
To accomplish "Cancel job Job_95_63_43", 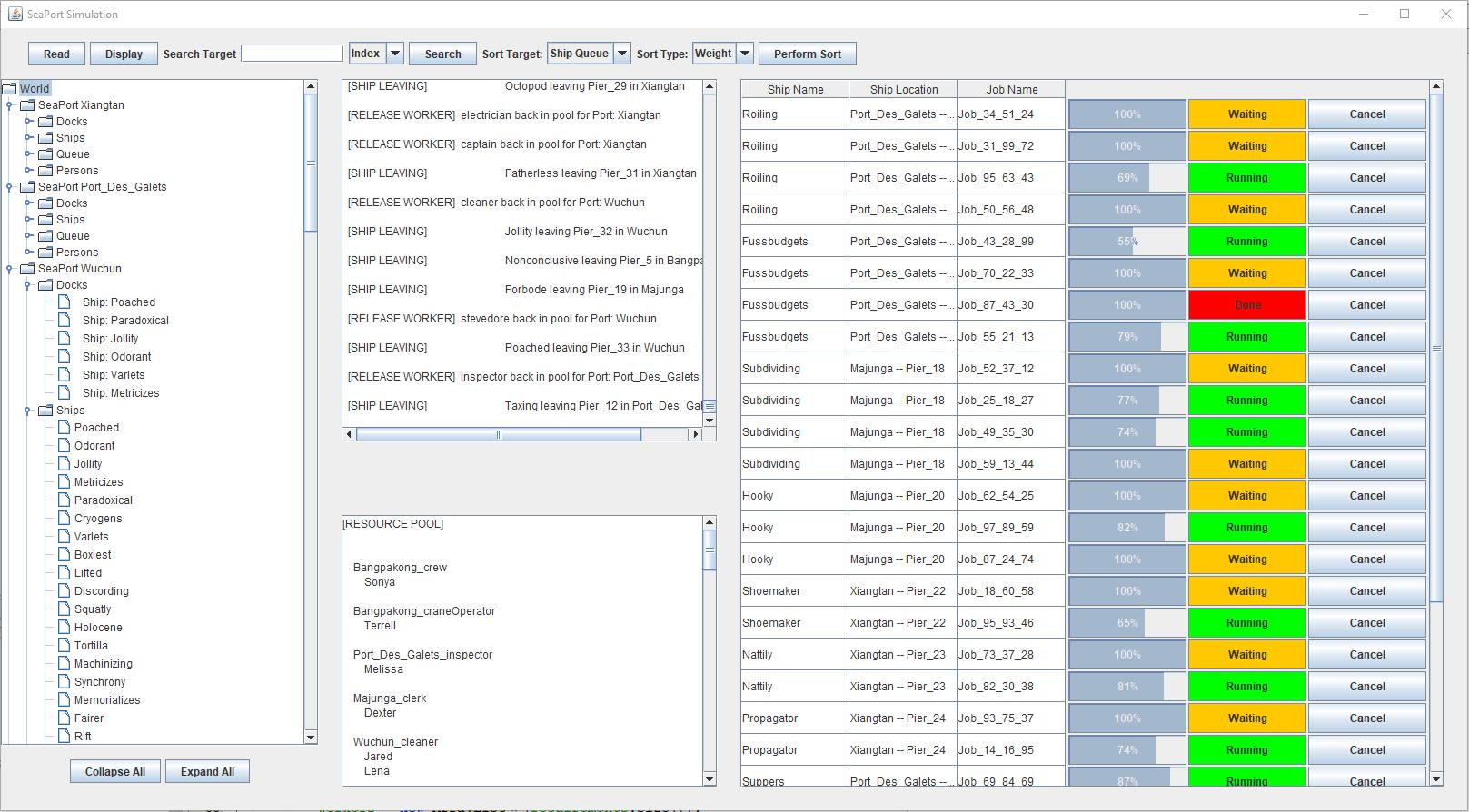I will pos(1367,178).
